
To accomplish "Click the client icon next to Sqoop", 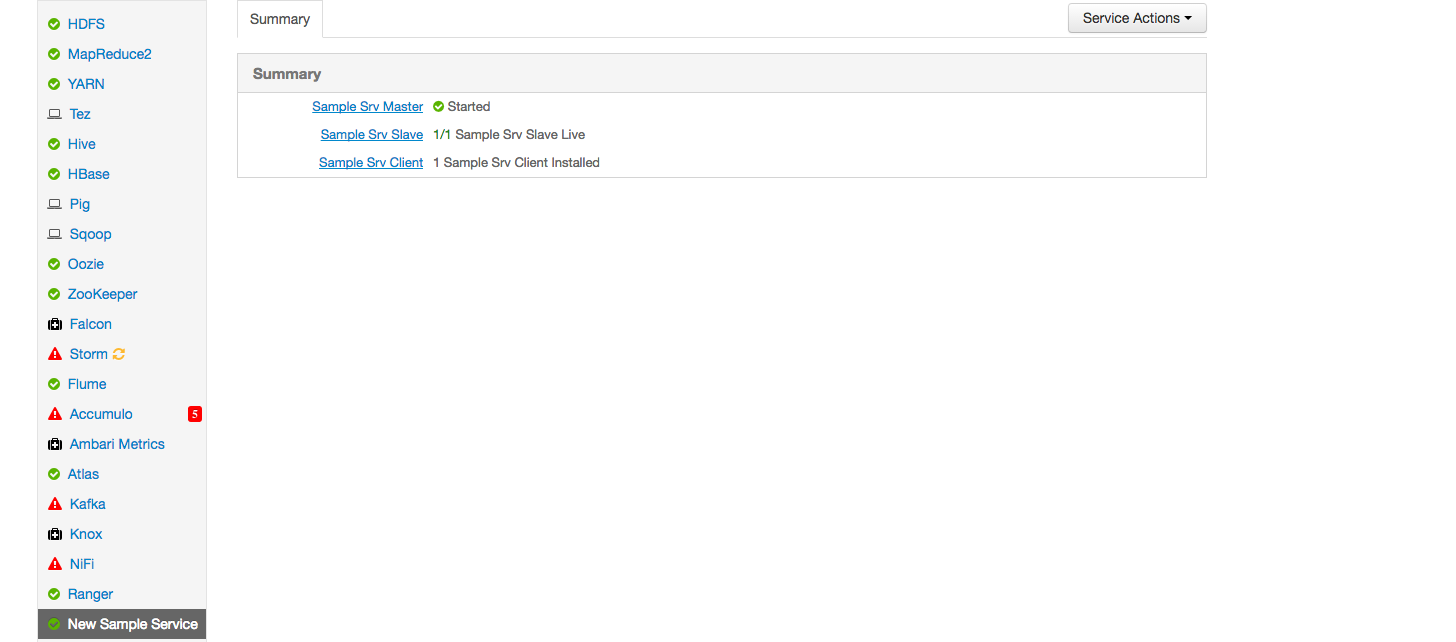I will pos(54,234).
